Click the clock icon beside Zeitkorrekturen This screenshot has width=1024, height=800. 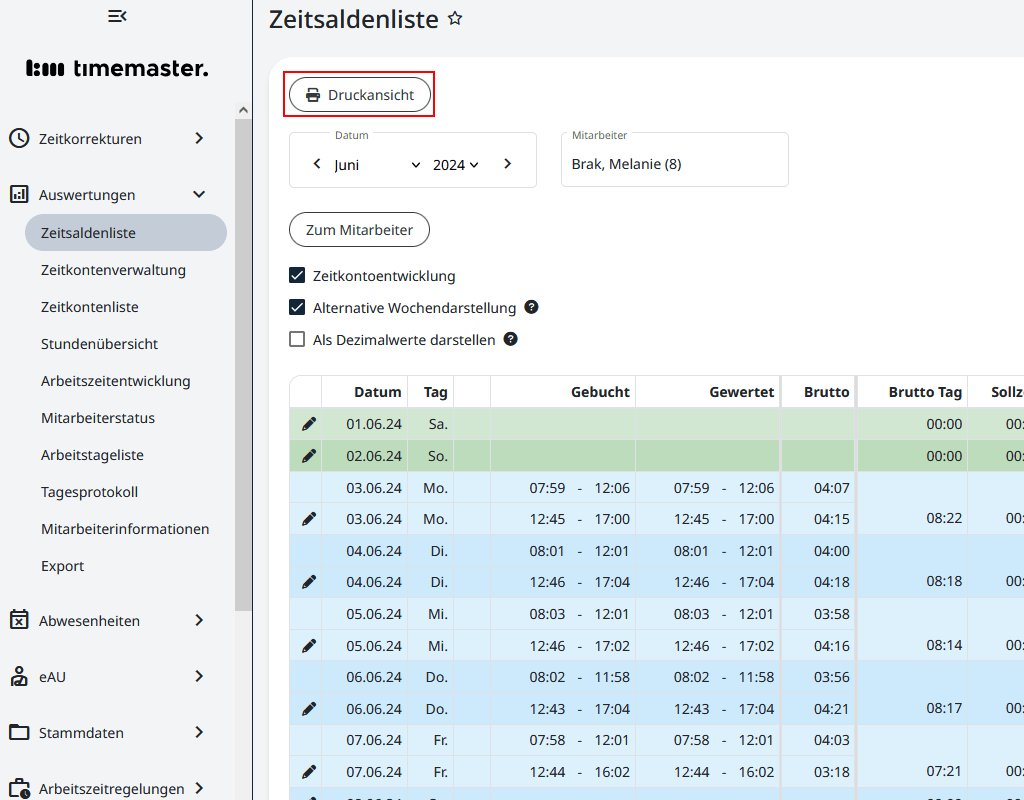pyautogui.click(x=19, y=138)
